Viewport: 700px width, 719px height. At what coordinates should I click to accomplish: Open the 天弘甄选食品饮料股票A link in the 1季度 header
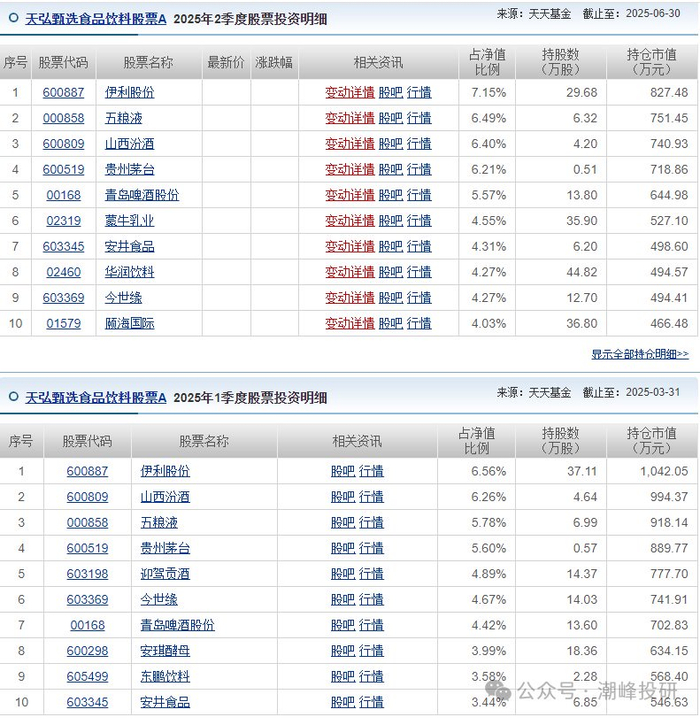(96, 398)
